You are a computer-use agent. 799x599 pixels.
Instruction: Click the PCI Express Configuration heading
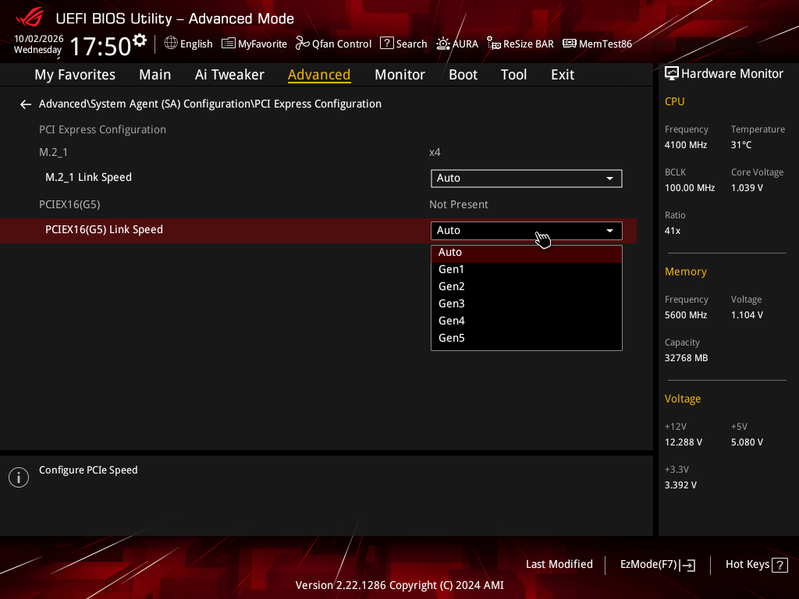[102, 130]
